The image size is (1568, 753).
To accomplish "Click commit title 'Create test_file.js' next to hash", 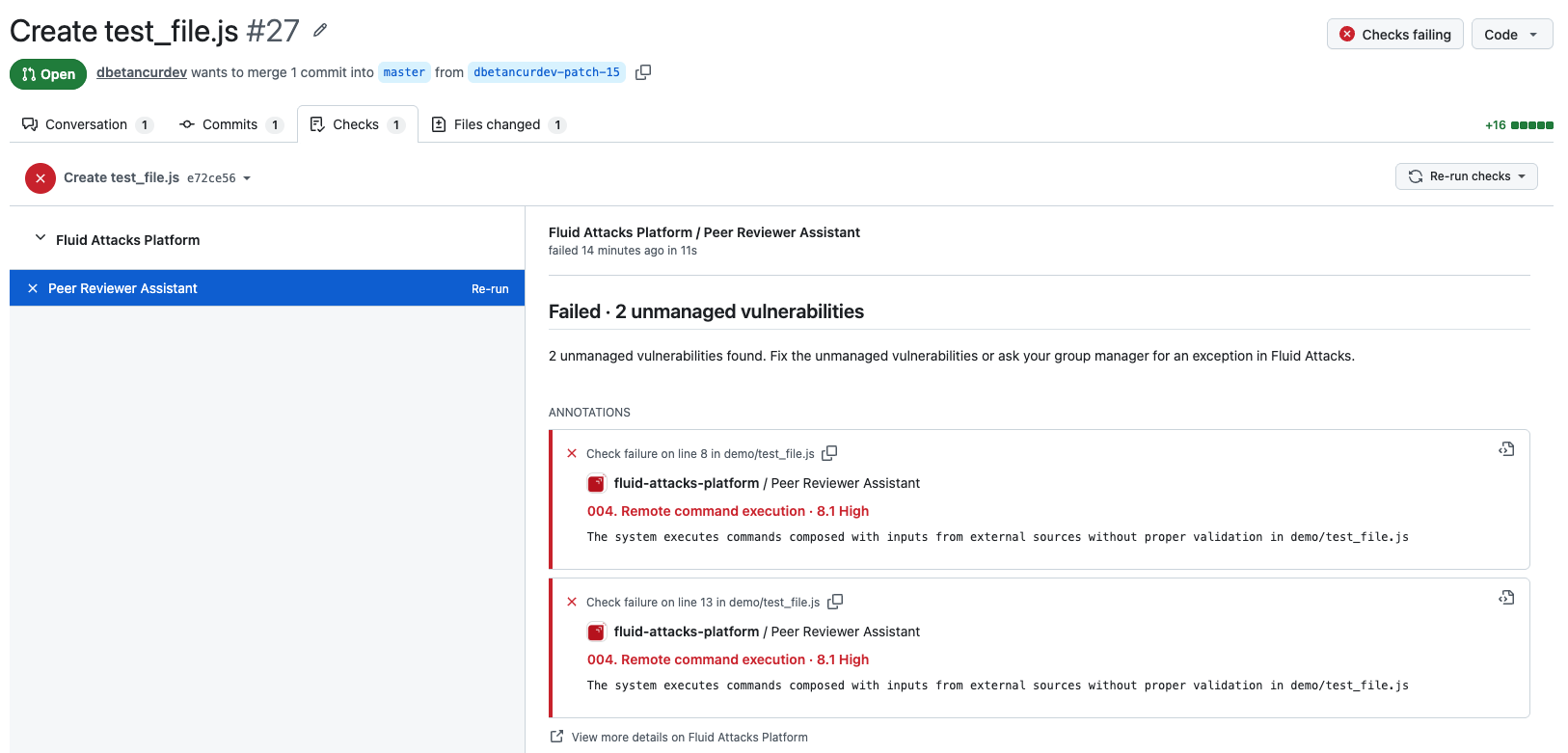I will coord(122,177).
